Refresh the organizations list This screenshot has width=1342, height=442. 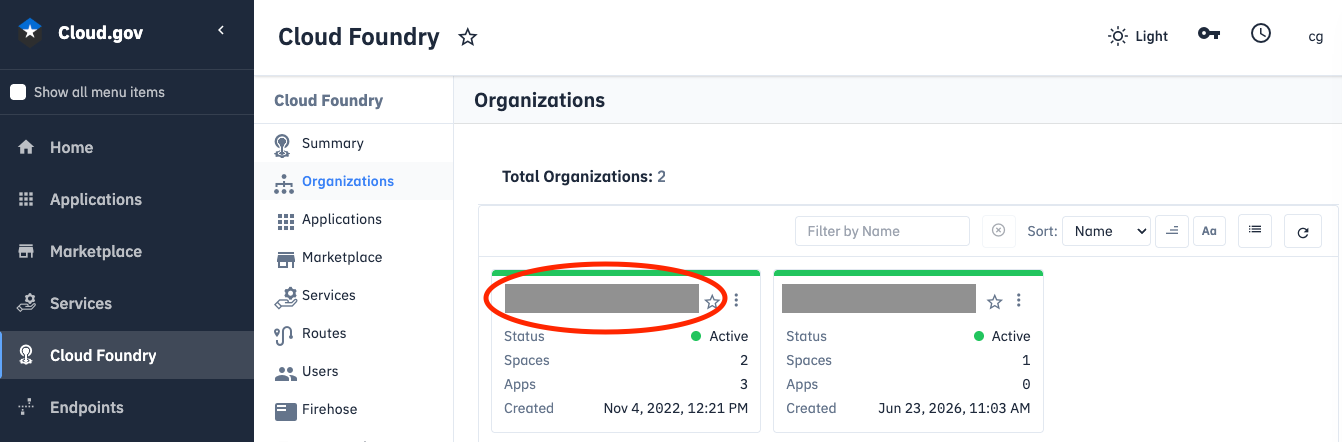[1303, 232]
